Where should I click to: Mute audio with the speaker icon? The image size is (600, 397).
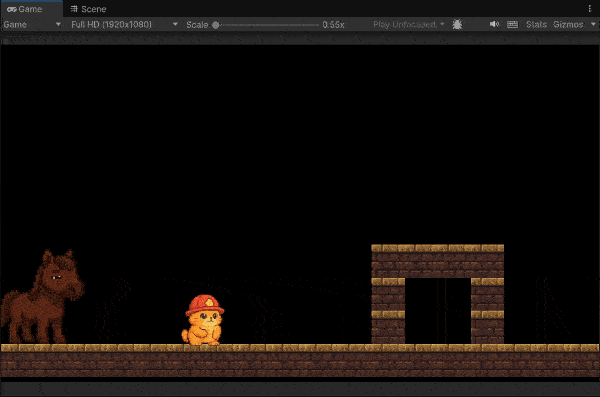494,25
